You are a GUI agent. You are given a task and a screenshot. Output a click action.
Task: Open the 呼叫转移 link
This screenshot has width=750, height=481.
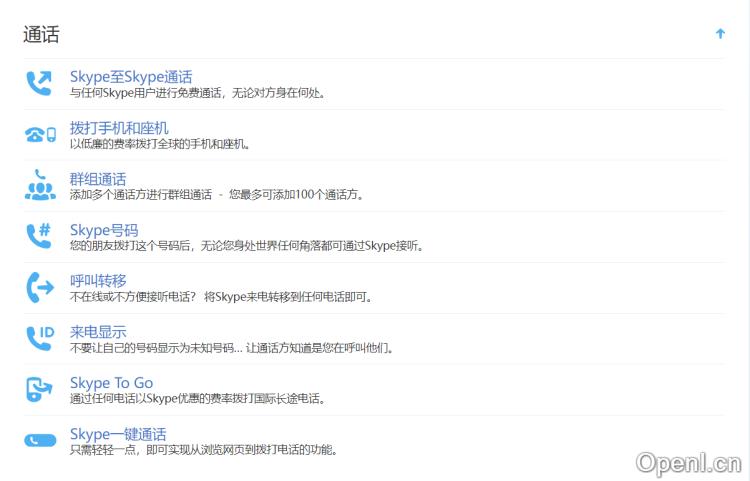(x=98, y=281)
